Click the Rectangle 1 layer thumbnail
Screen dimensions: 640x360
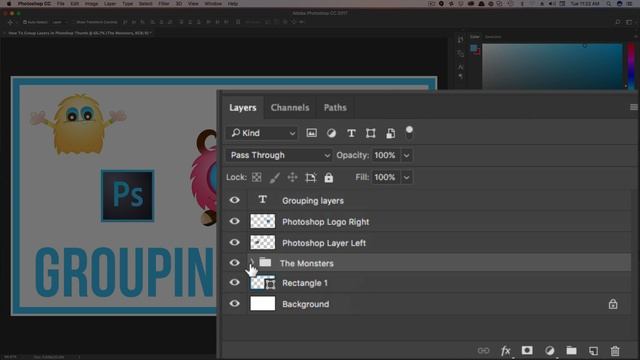(x=262, y=282)
